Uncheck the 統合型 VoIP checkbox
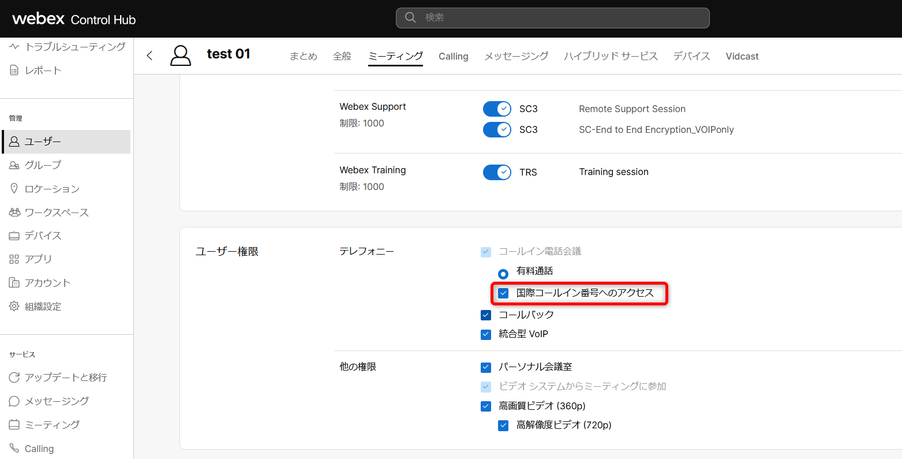Screen dimensions: 902x459 tap(486, 334)
